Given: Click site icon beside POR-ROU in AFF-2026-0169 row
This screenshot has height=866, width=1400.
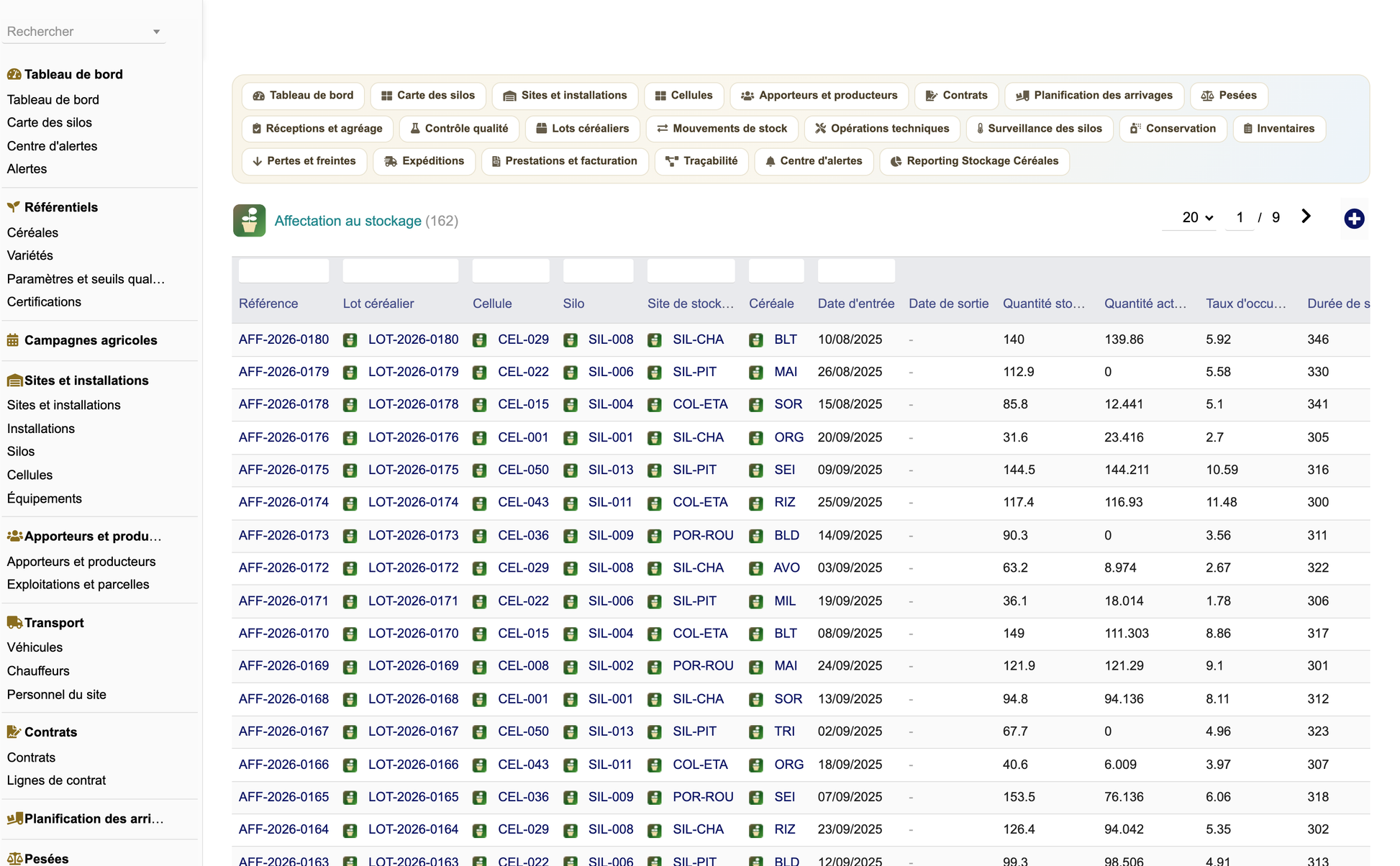Looking at the screenshot, I should tap(655, 667).
